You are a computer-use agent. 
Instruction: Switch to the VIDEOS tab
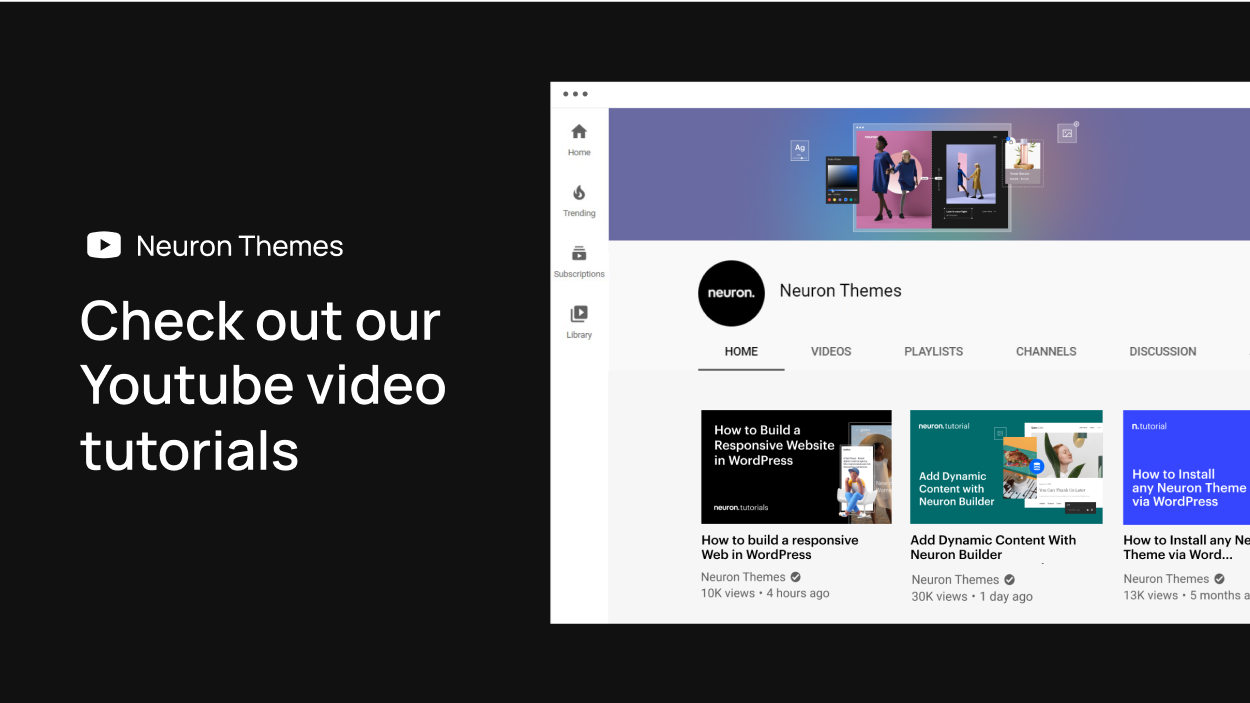point(831,352)
